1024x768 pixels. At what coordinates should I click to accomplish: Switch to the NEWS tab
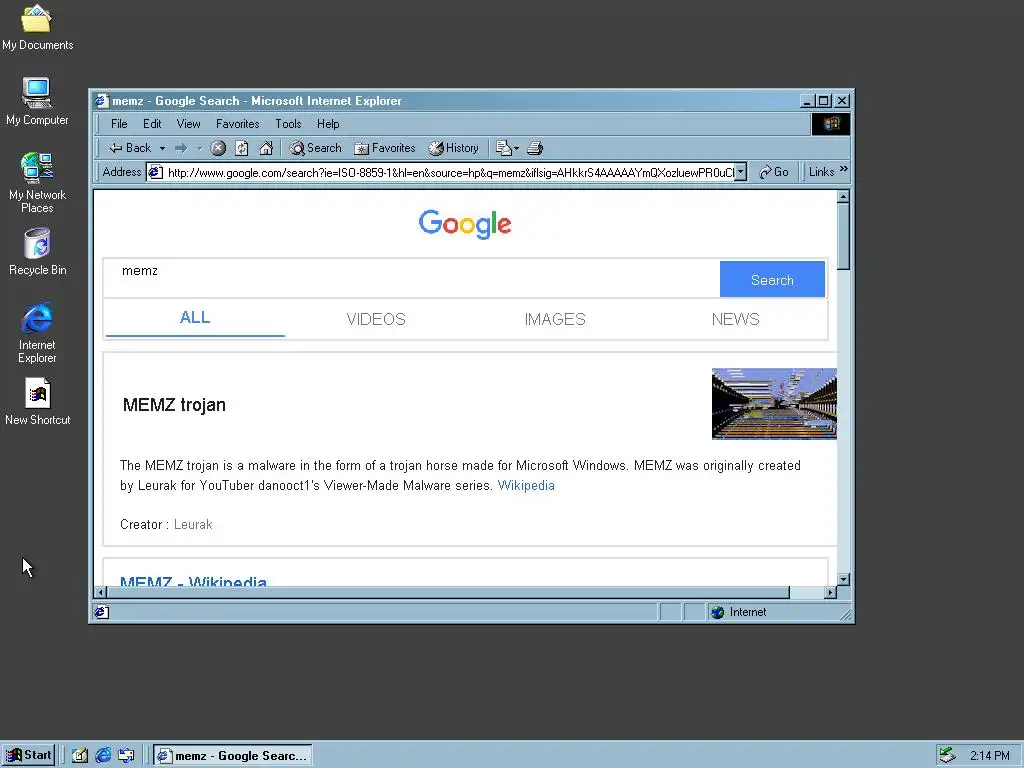pos(735,319)
